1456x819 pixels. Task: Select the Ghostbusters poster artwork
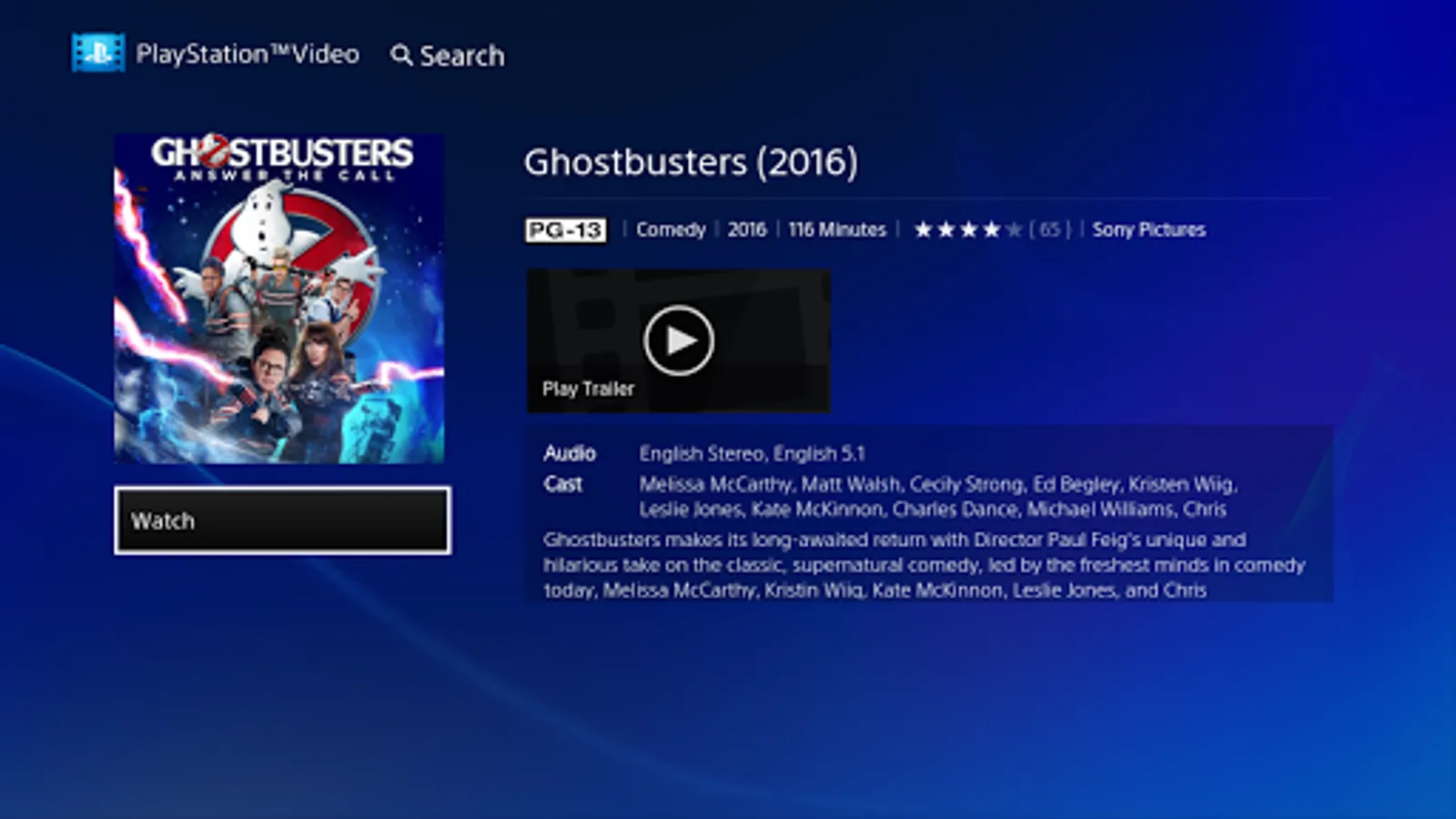279,298
